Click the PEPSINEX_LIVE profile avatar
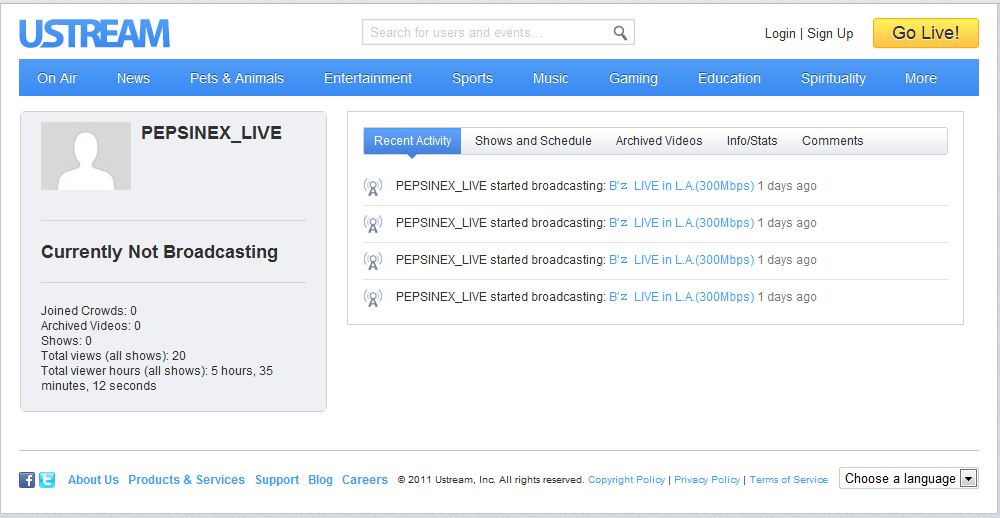Screen dimensions: 1000x518 [86, 156]
